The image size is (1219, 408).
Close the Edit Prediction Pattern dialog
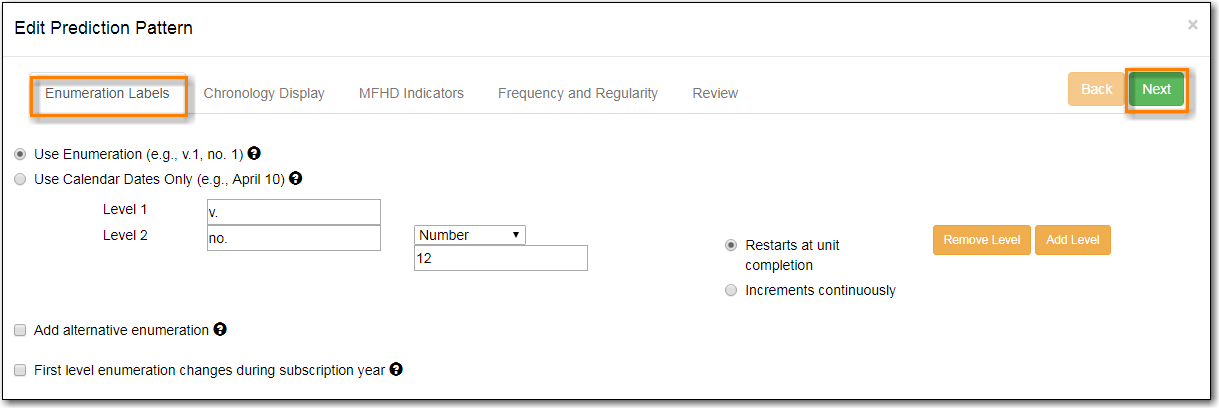click(1192, 25)
